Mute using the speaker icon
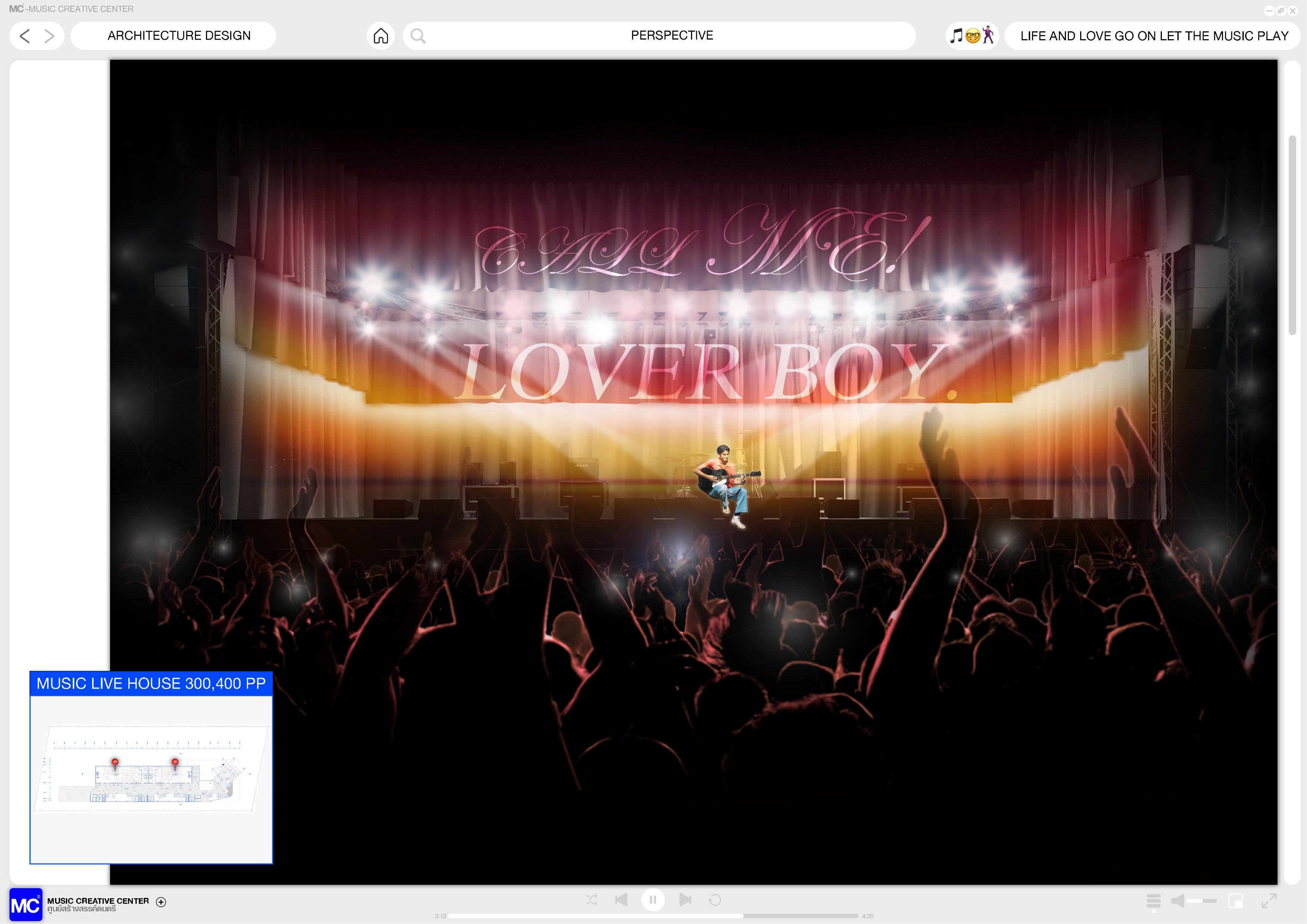This screenshot has width=1307, height=924. (x=1178, y=900)
